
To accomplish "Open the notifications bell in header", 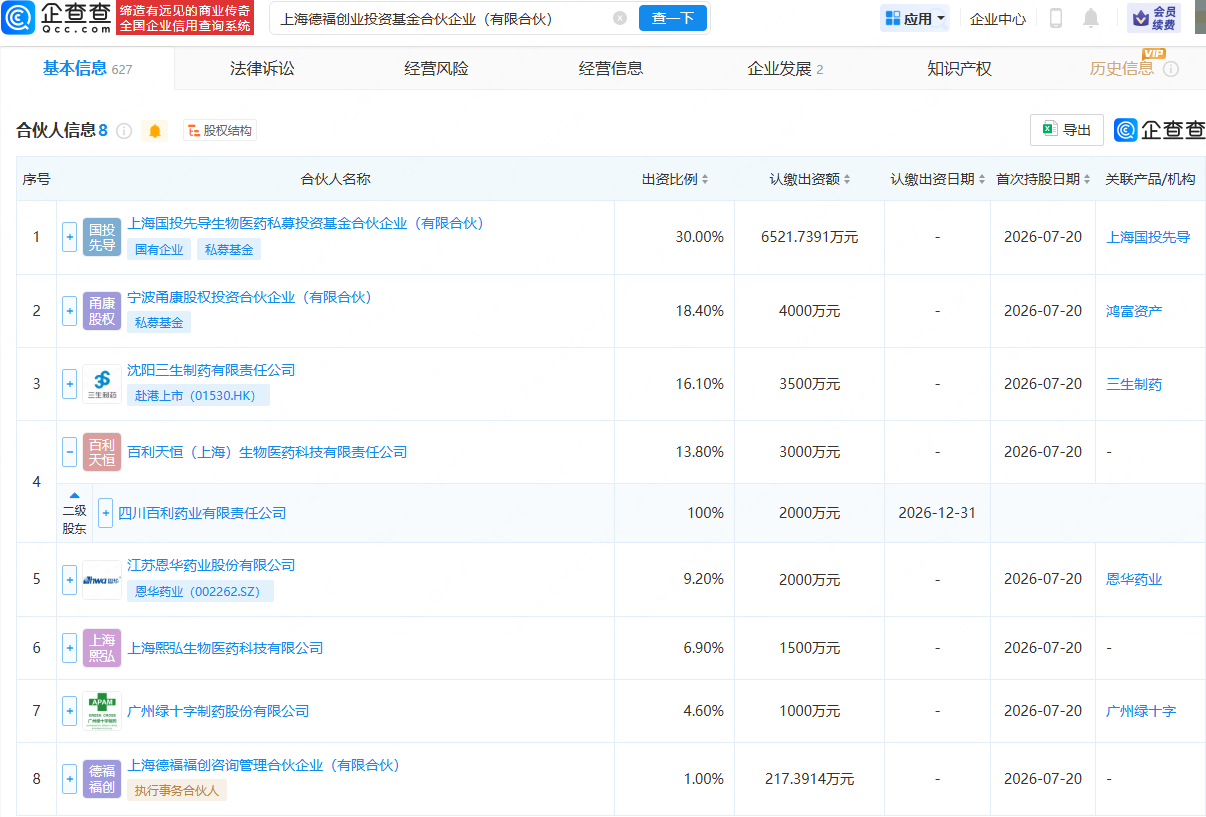I will 1091,18.
